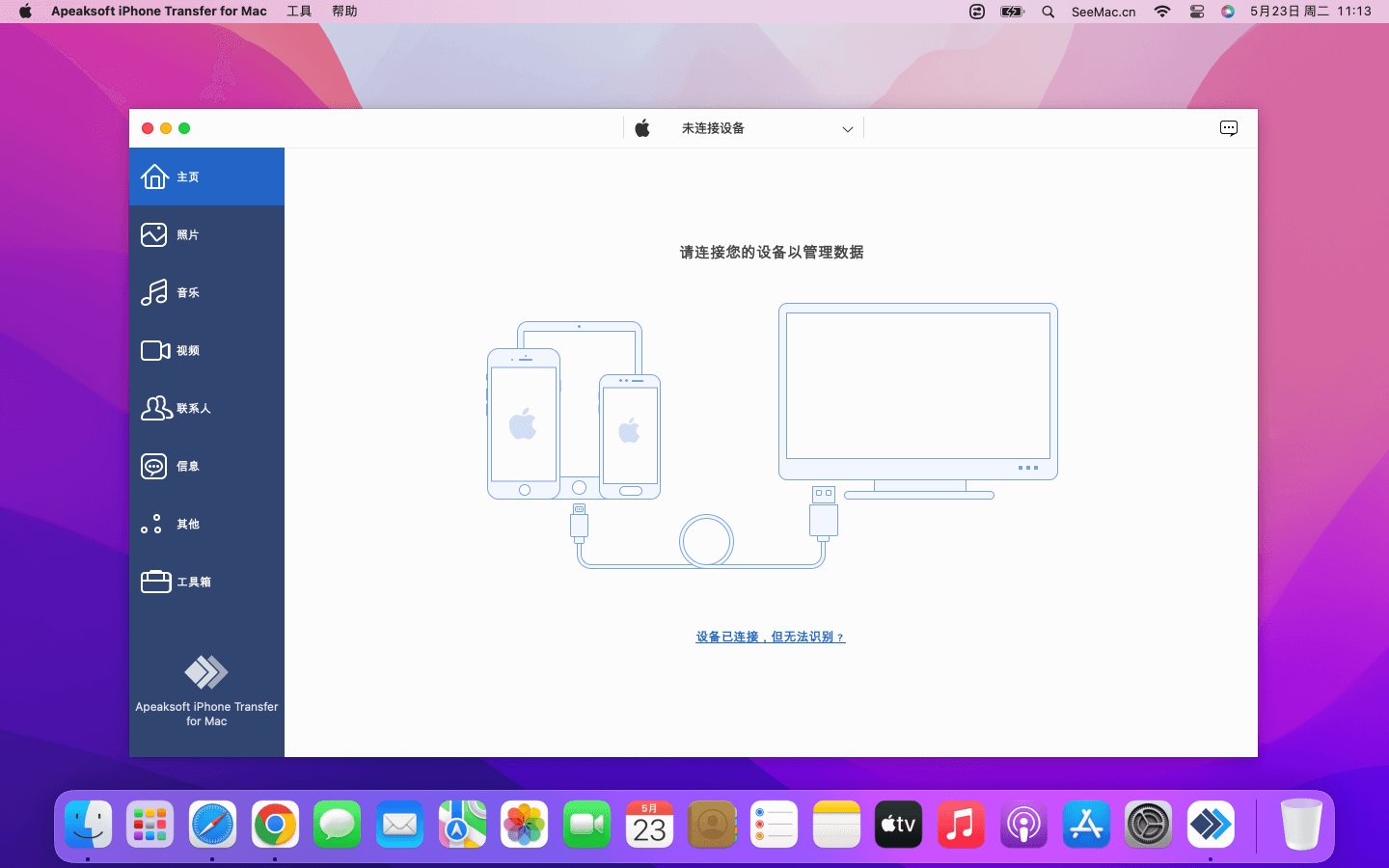Launch Apeaksoft iPhone Transfer from the Dock
This screenshot has width=1389, height=868.
click(x=1211, y=825)
